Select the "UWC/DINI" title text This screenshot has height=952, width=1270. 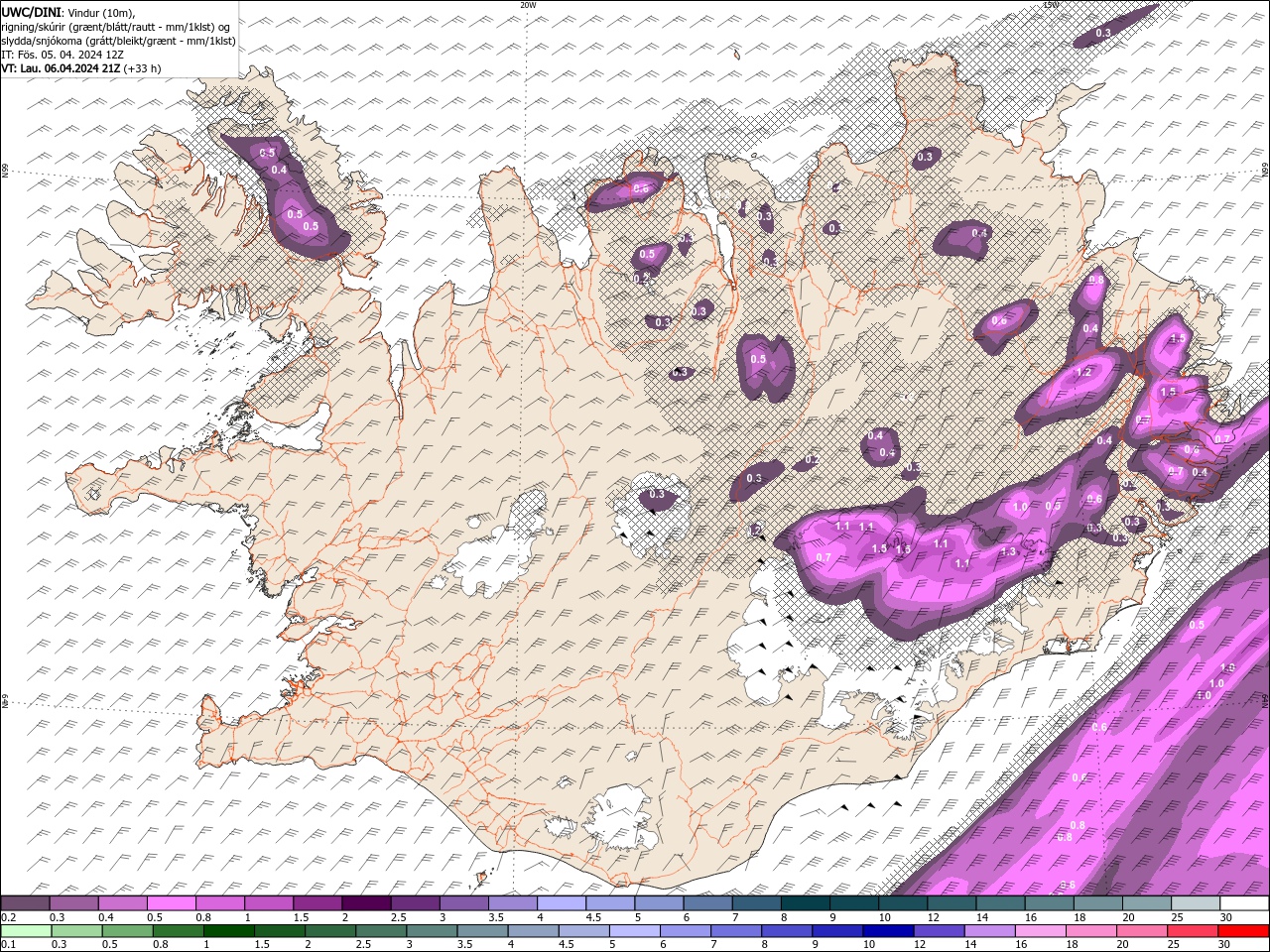click(32, 11)
